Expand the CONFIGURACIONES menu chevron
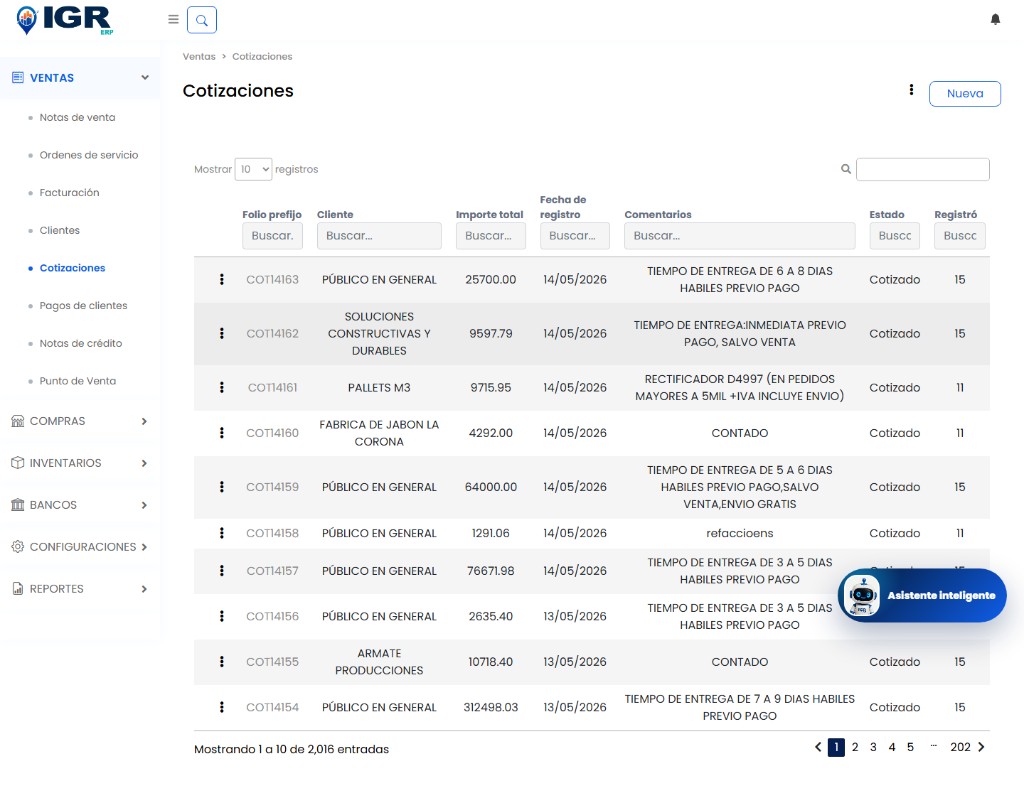Screen dimensions: 1024x798 coord(144,547)
